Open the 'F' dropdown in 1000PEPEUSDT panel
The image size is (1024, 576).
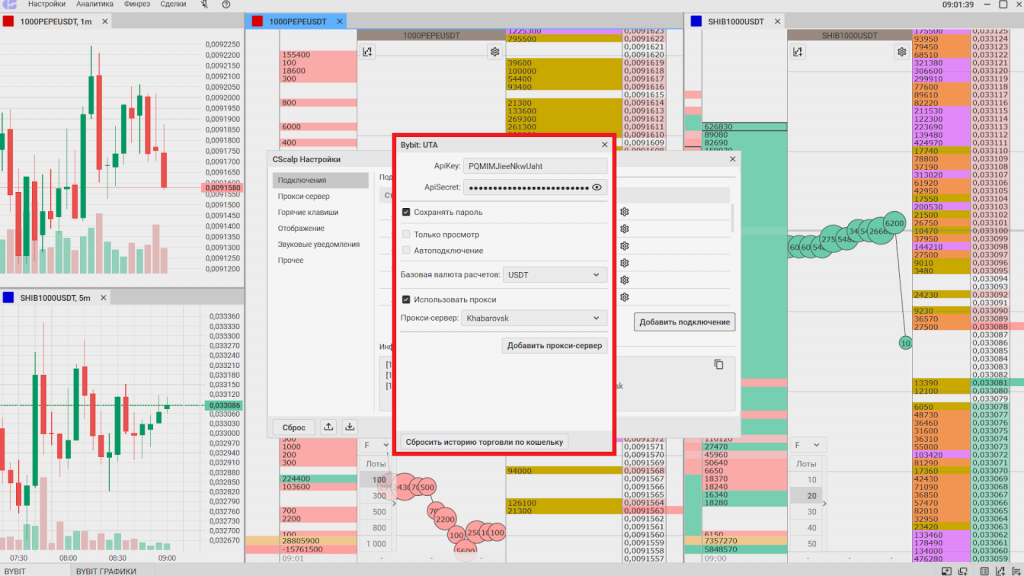click(x=376, y=445)
